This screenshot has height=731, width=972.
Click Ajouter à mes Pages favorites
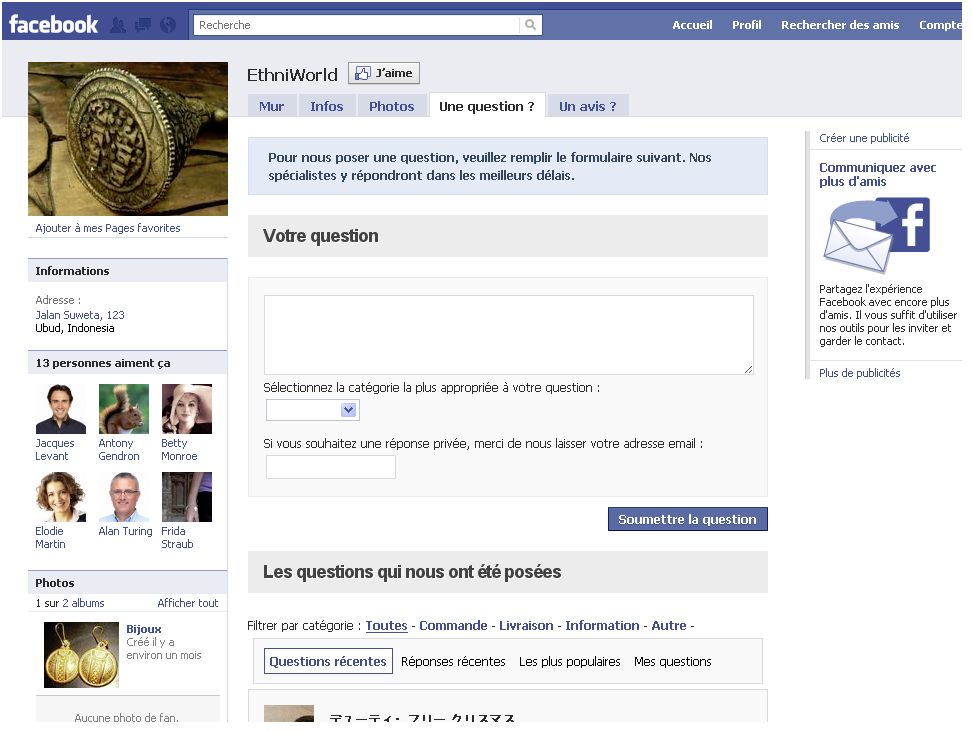pos(108,228)
